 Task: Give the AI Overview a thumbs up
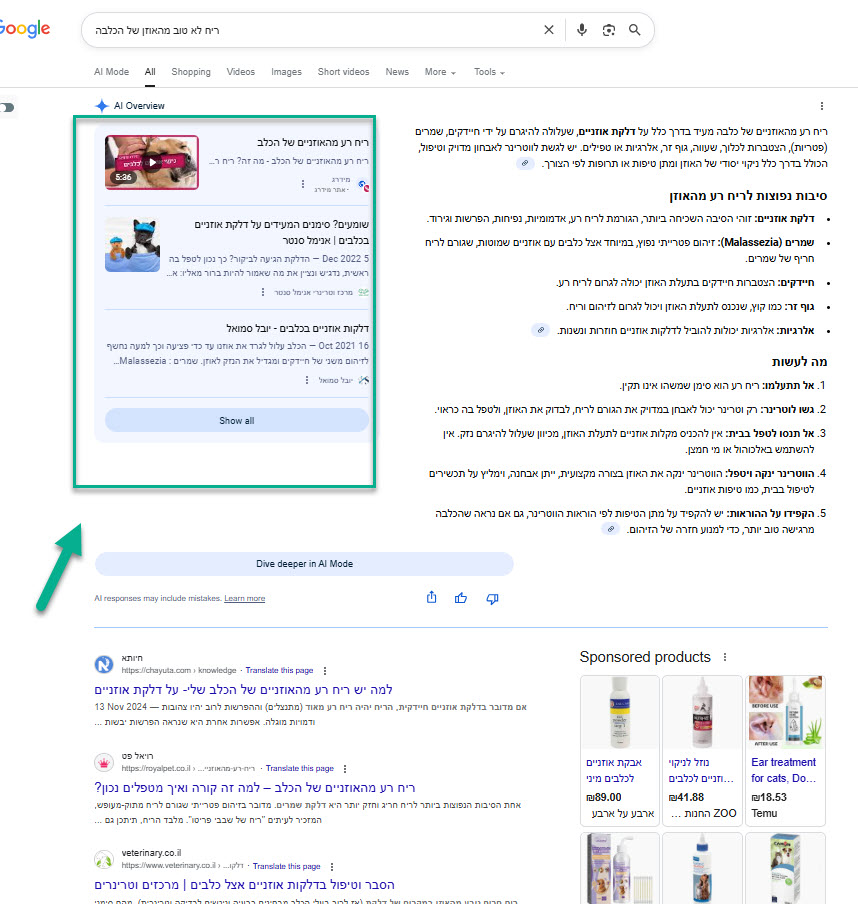(461, 597)
